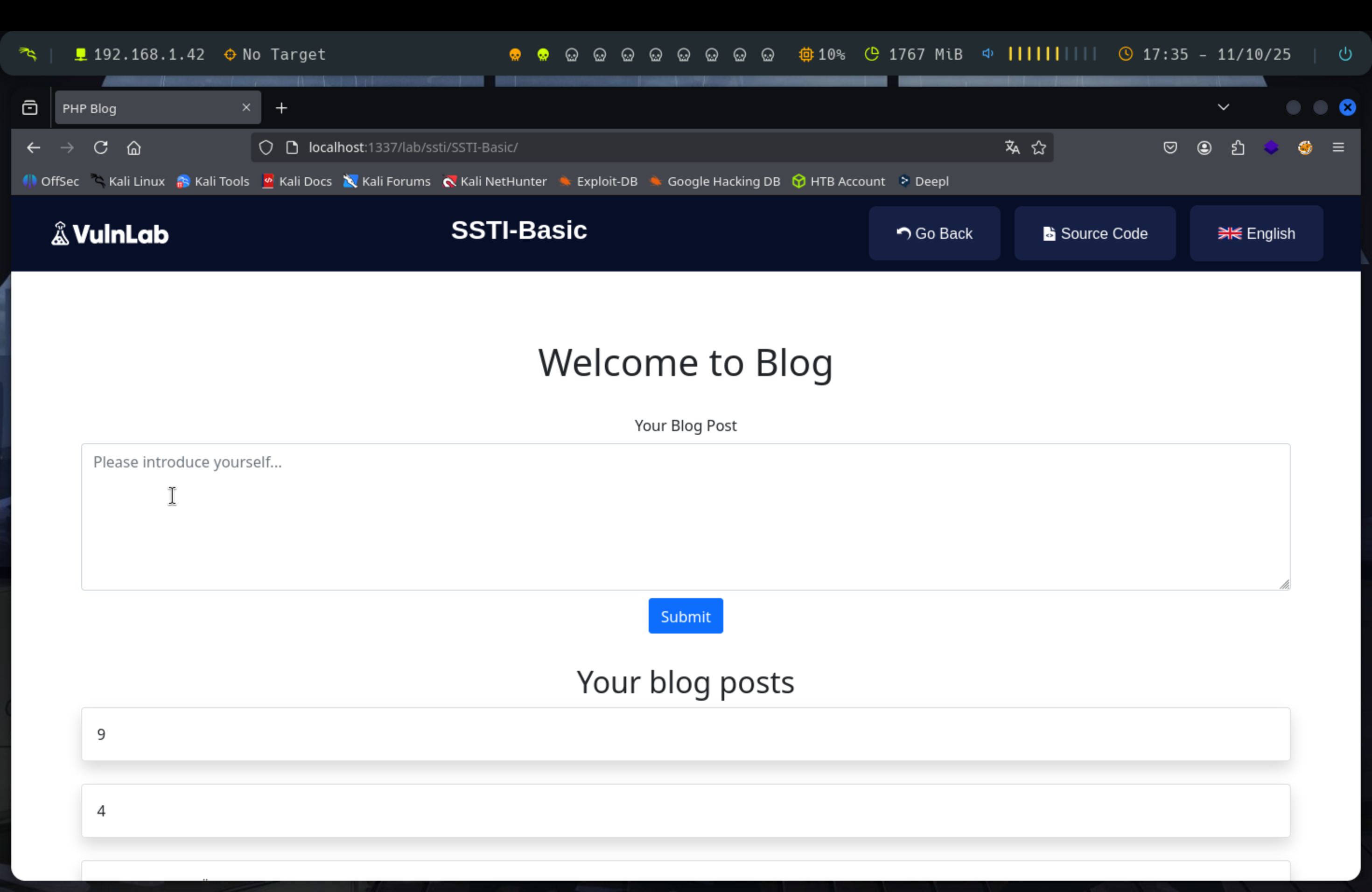Viewport: 1372px width, 892px height.
Task: Go back with browser back arrow
Action: click(x=34, y=147)
